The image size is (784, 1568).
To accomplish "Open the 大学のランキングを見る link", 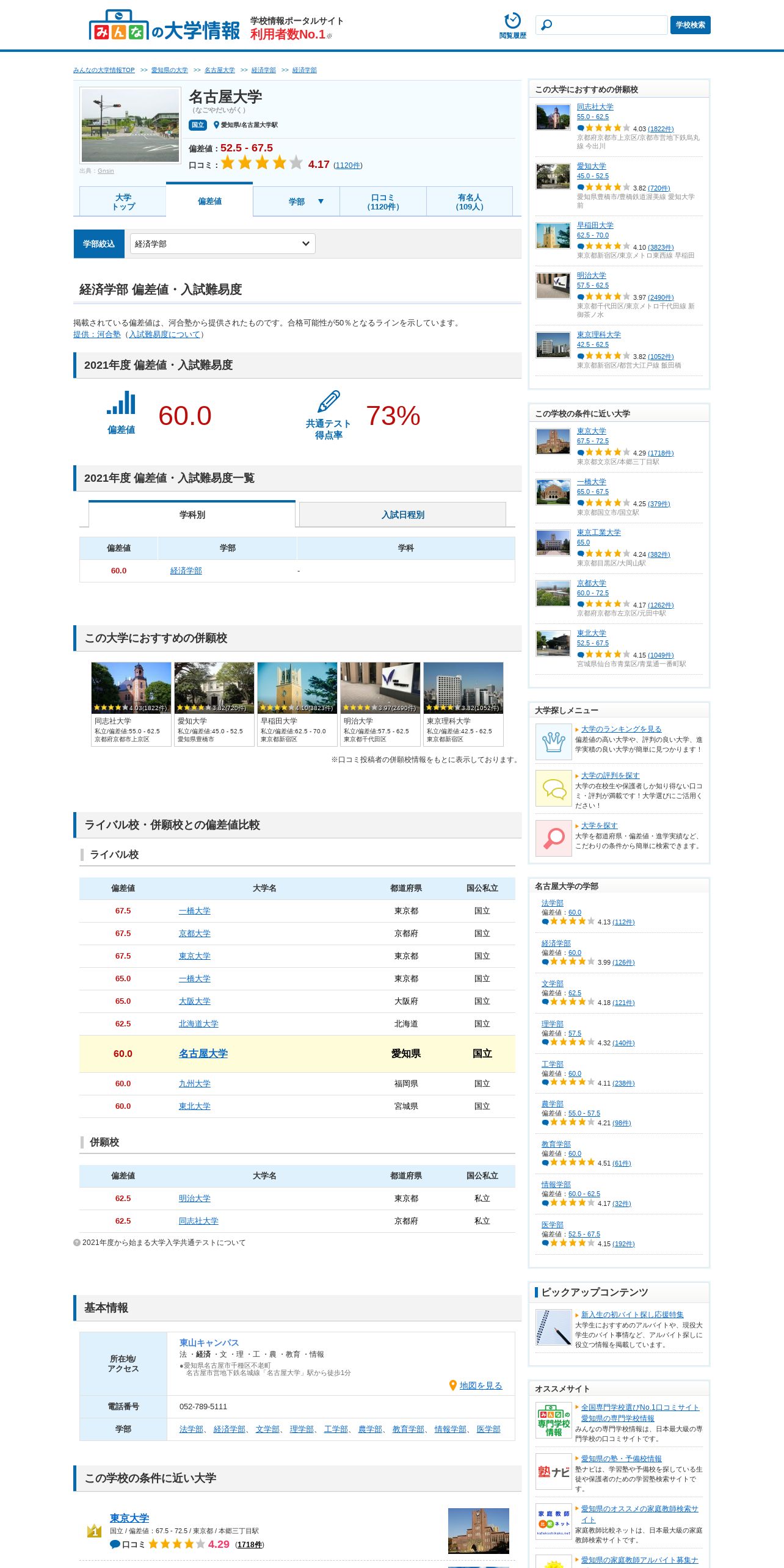I will coord(621,729).
